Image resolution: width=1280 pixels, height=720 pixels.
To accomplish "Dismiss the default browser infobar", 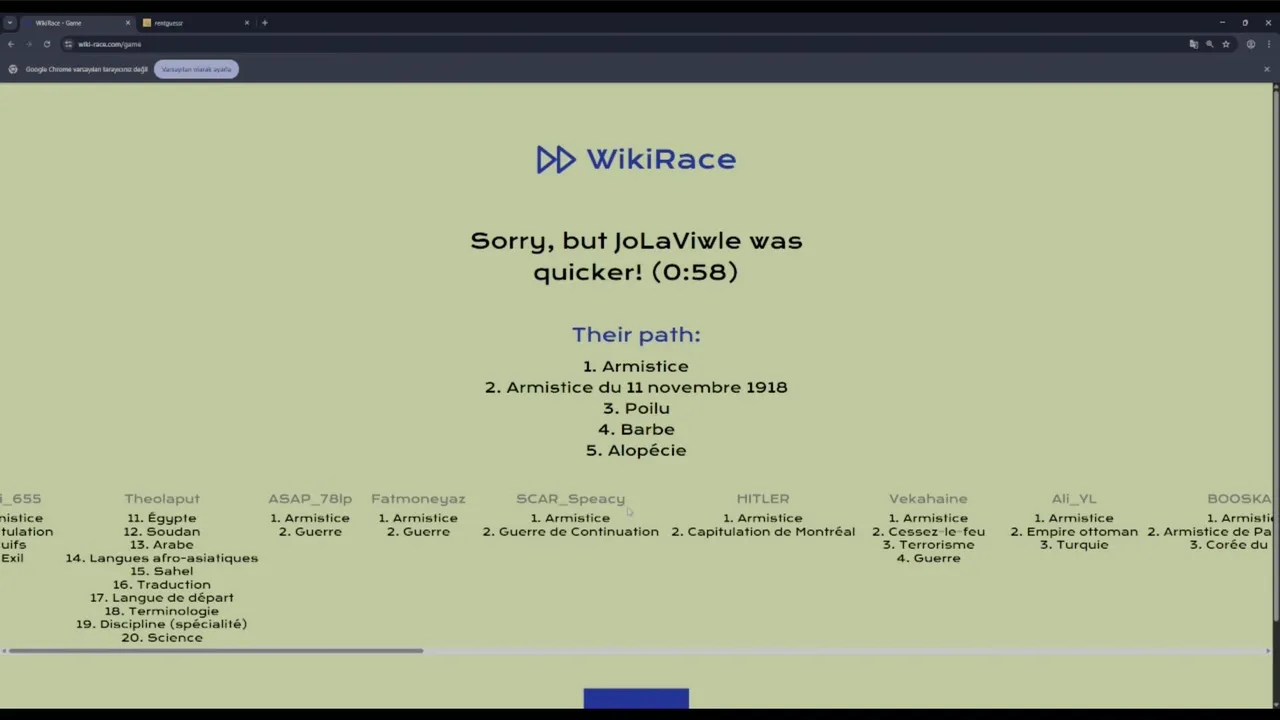I will click(x=1266, y=69).
